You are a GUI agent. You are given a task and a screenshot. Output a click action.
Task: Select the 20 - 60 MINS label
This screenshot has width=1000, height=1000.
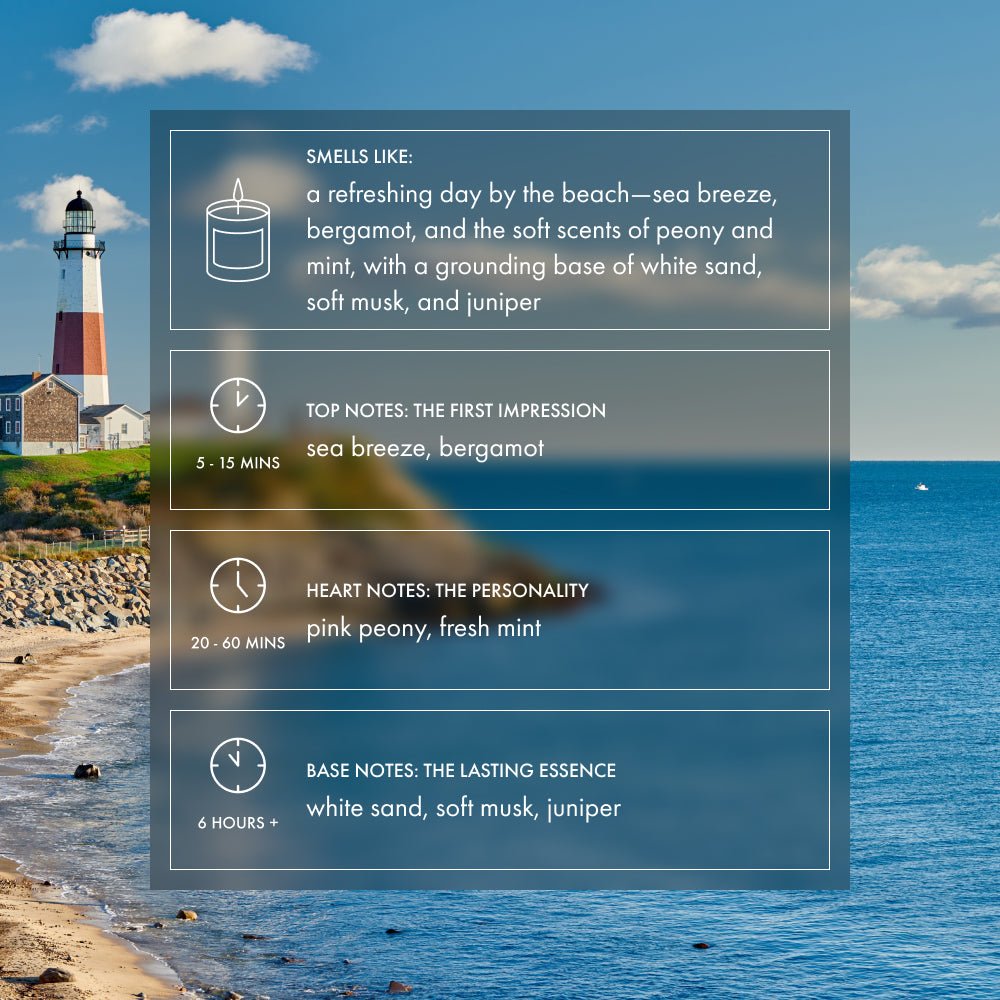click(238, 643)
